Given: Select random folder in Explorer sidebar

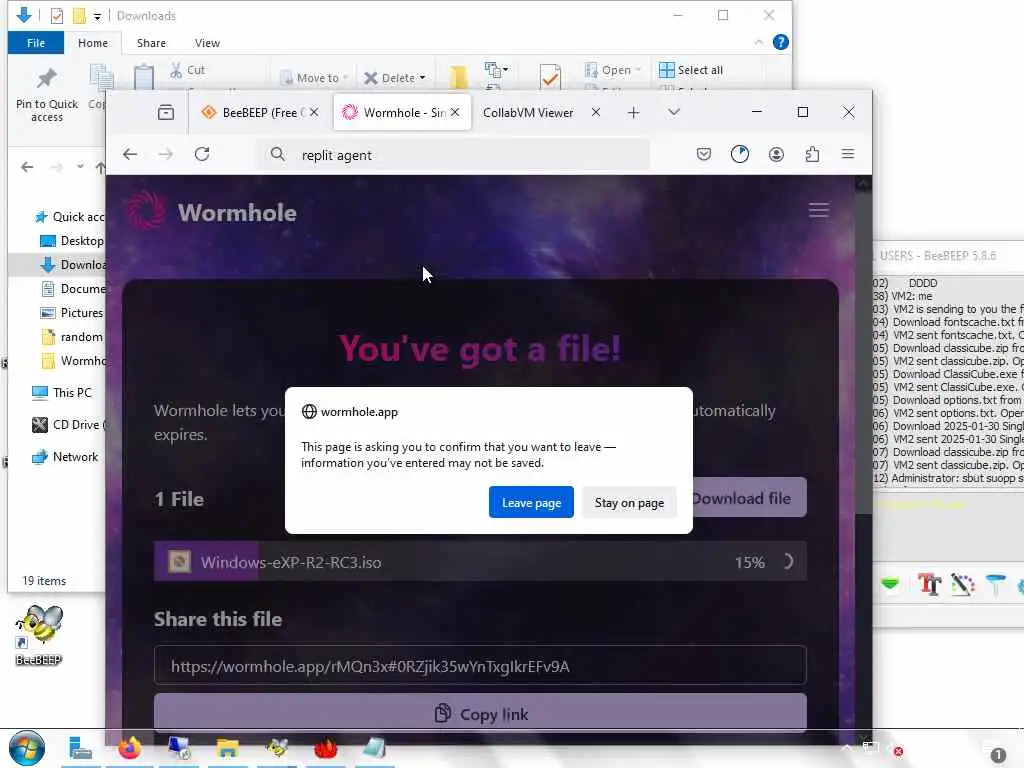Looking at the screenshot, I should (72, 337).
